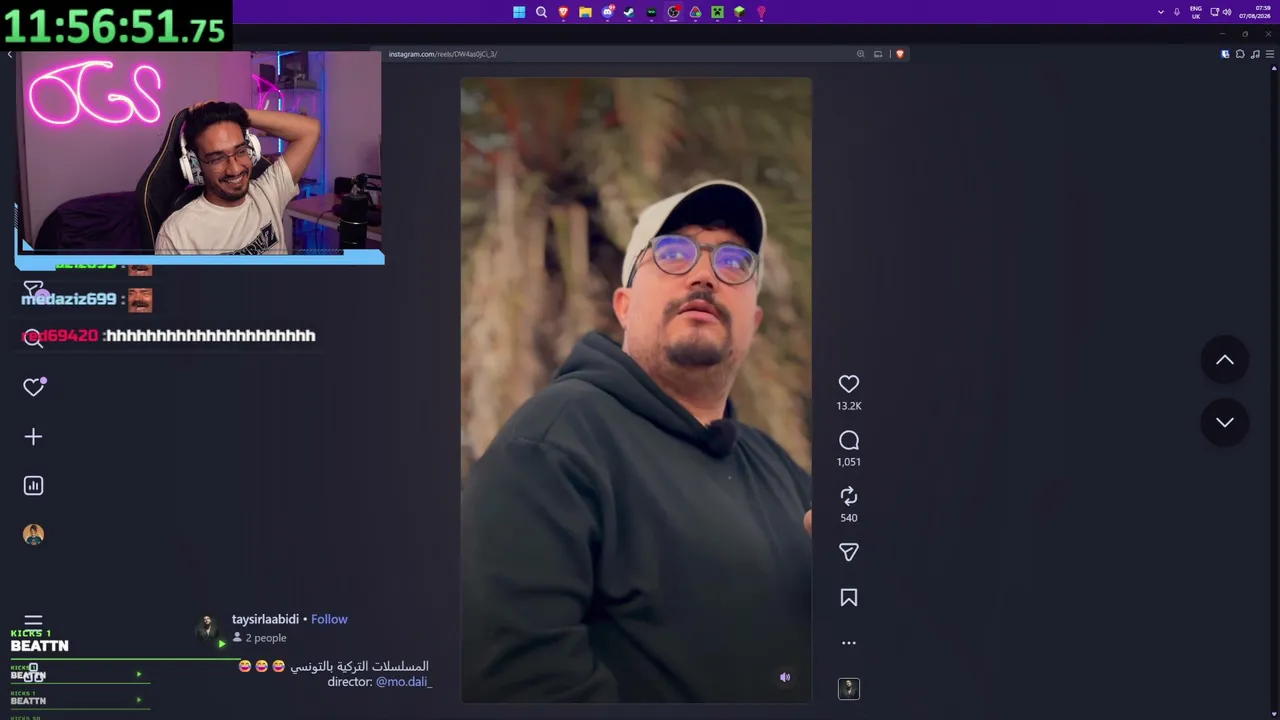Open the clock and date panel
The image size is (1280, 720).
click(x=1256, y=12)
